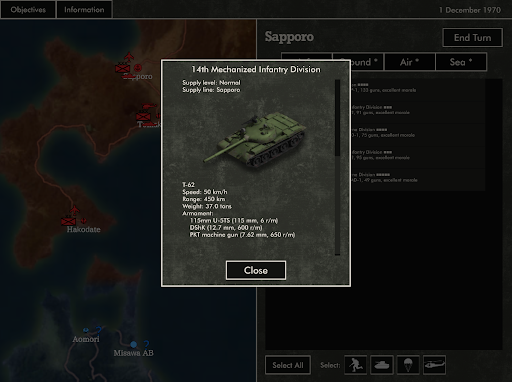Click the End Turn button

(x=472, y=37)
